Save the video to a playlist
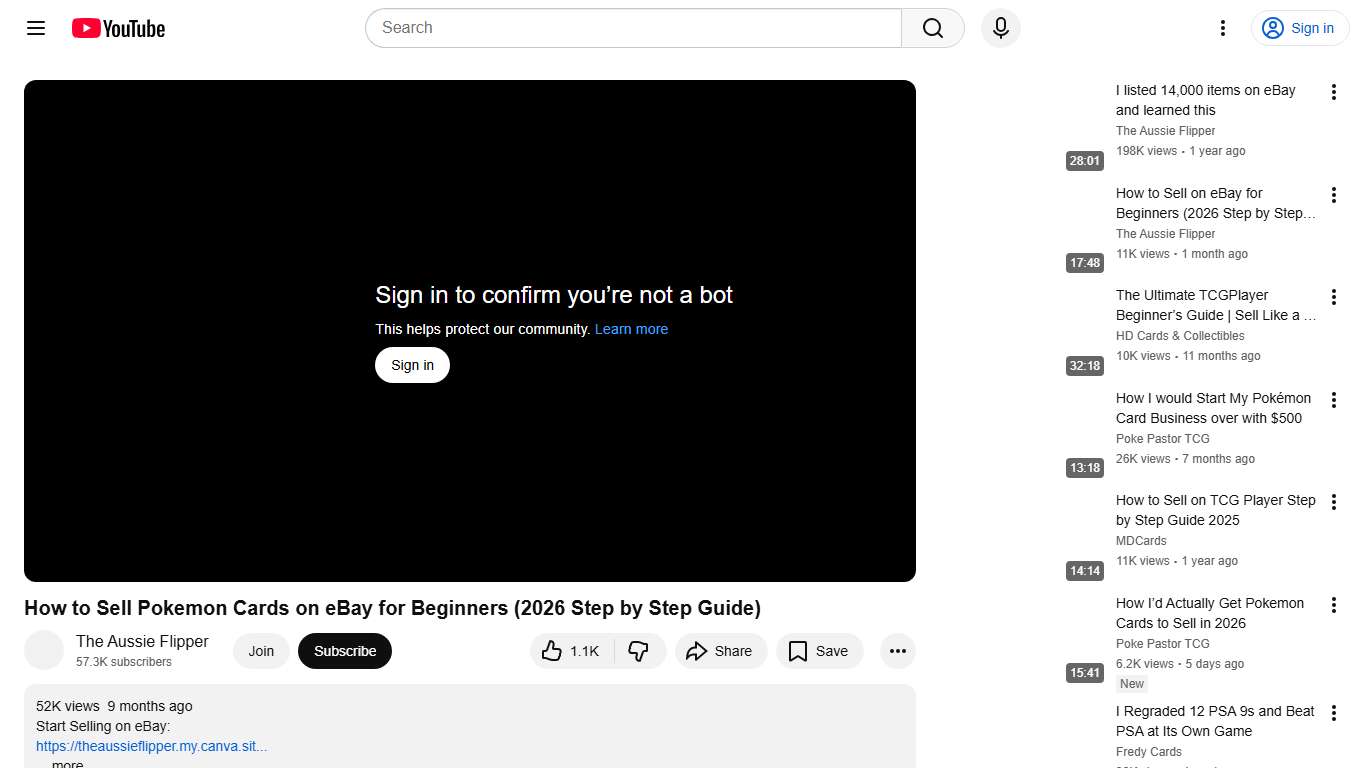Image resolution: width=1366 pixels, height=768 pixels. click(x=819, y=650)
